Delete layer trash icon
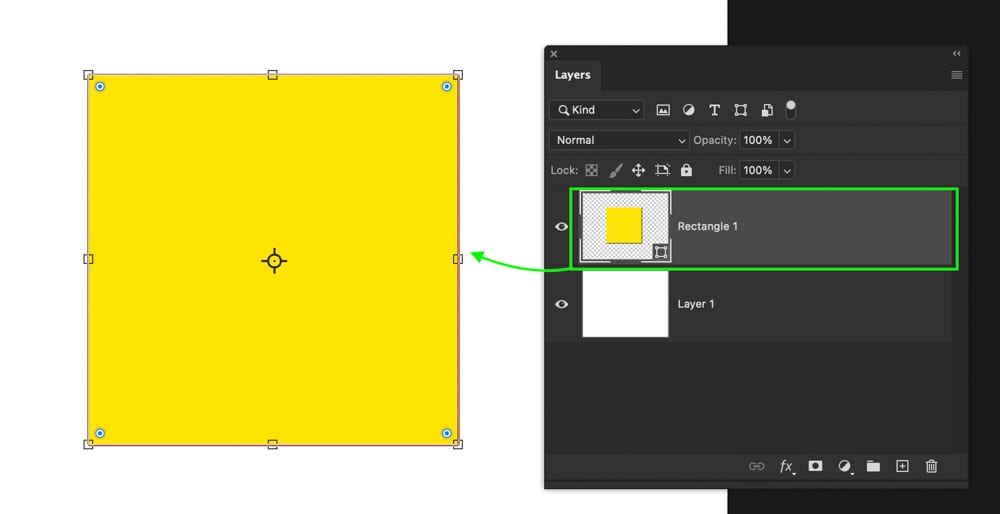The image size is (1000, 514). (932, 466)
